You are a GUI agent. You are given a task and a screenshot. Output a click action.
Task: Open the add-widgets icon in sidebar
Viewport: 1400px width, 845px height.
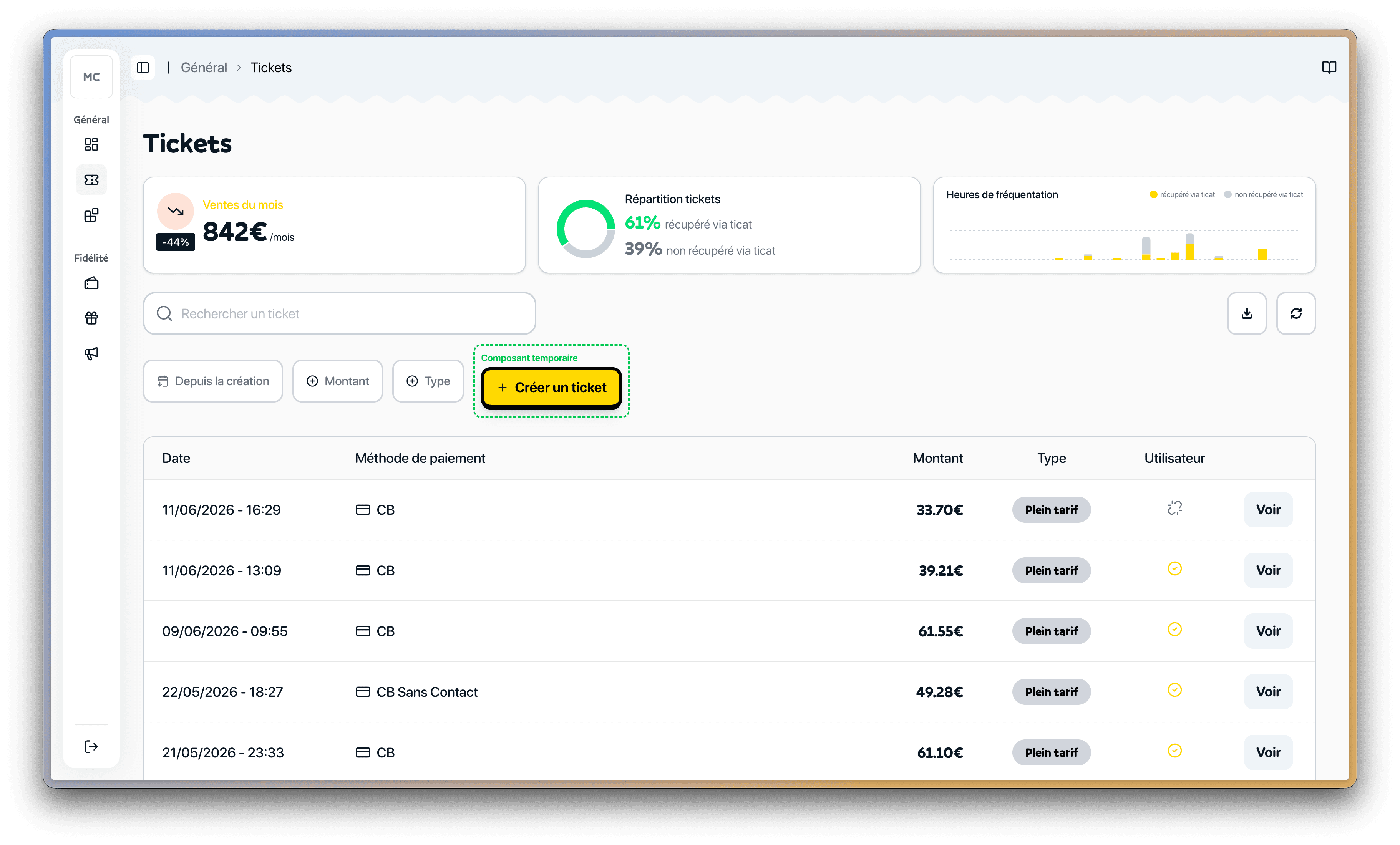point(91,215)
